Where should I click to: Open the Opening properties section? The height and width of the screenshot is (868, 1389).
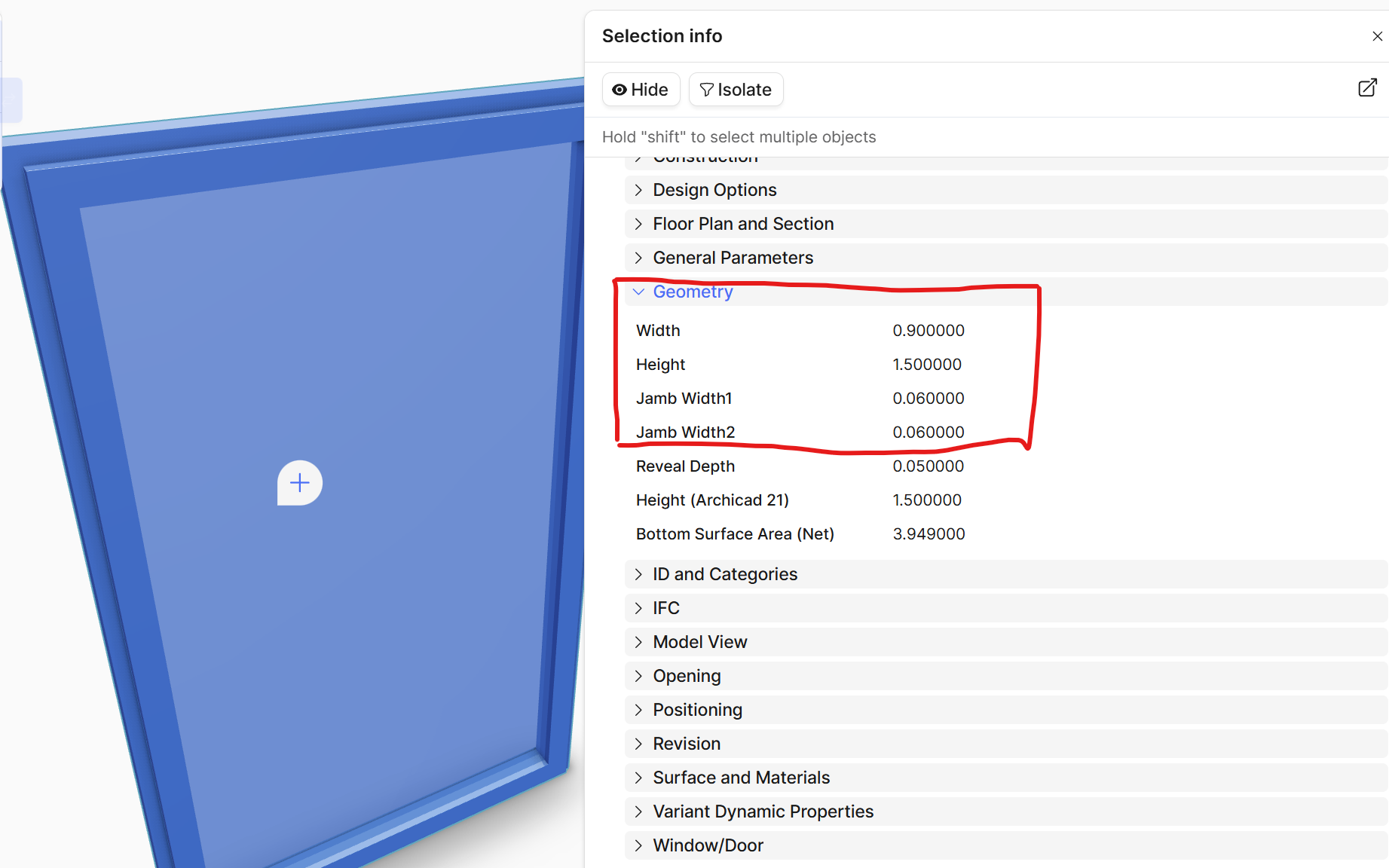(x=1006, y=676)
